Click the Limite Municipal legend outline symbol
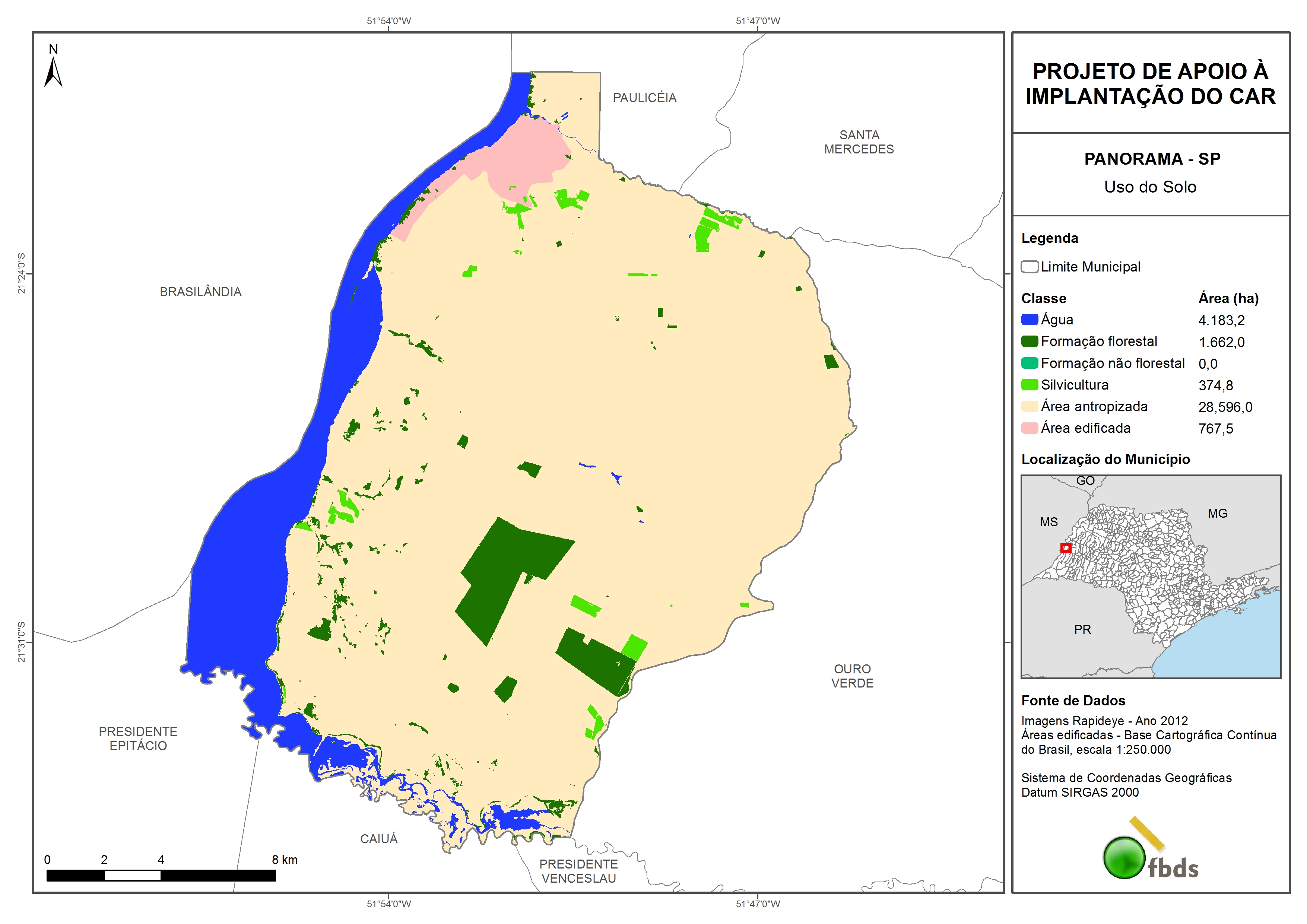Image resolution: width=1307 pixels, height=924 pixels. point(1029,266)
